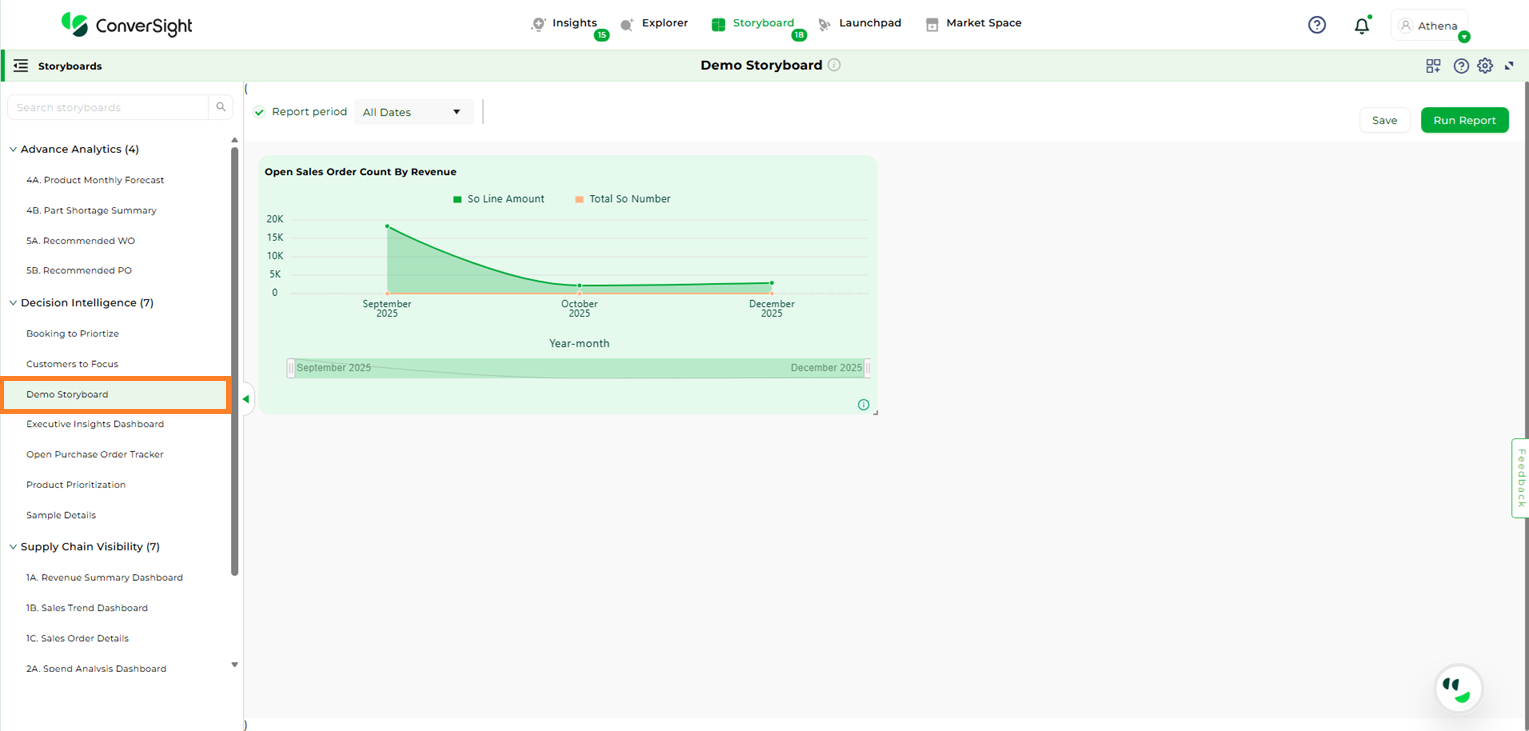Click the Save button

tap(1384, 120)
